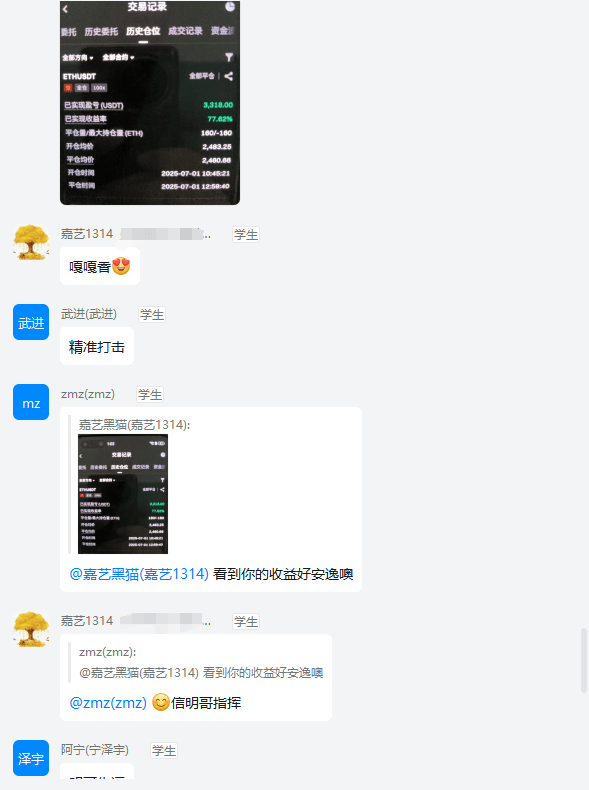Click the chat scrollbar thumb on the right
This screenshot has width=589, height=790.
[x=584, y=660]
